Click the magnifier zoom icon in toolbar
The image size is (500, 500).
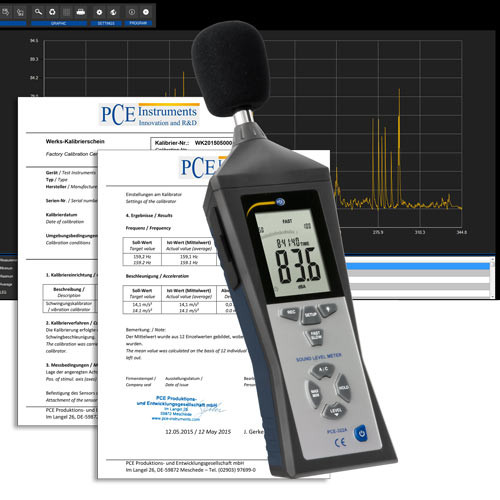[x=38, y=12]
